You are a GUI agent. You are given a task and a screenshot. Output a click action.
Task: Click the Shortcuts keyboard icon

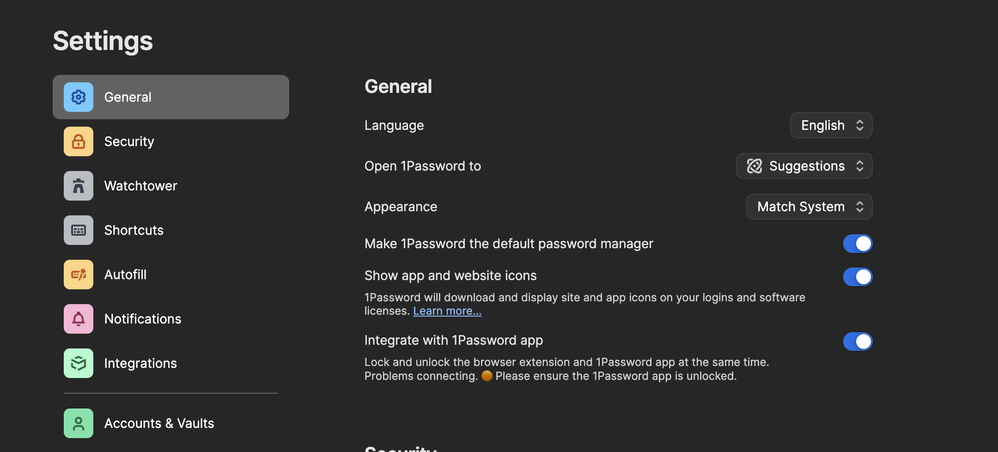[78, 230]
